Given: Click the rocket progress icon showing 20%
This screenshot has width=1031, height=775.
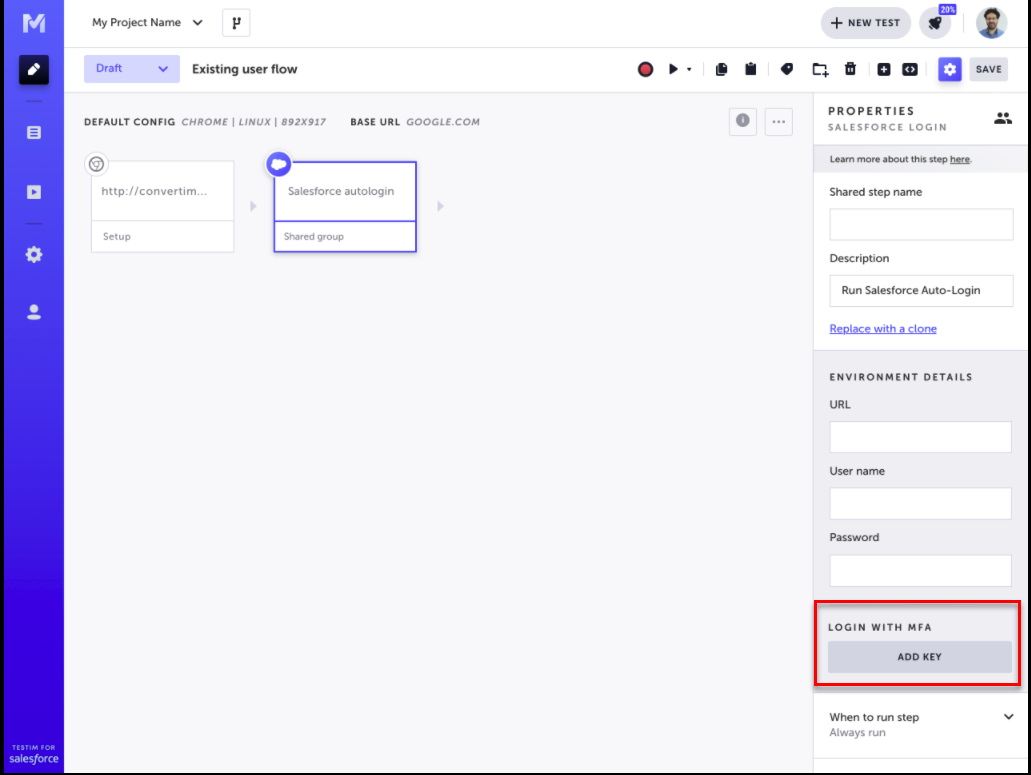Looking at the screenshot, I should (x=935, y=23).
